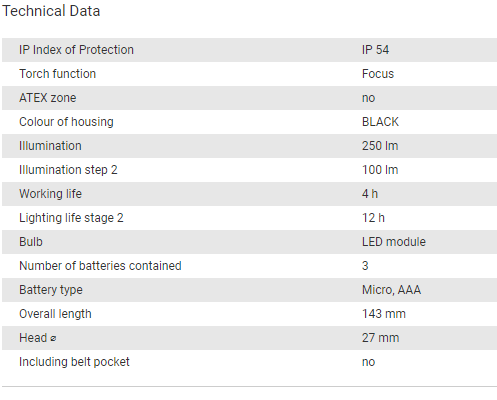Viewport: 497px width, 400px height.
Task: Click the Focus value text
Action: tap(378, 74)
